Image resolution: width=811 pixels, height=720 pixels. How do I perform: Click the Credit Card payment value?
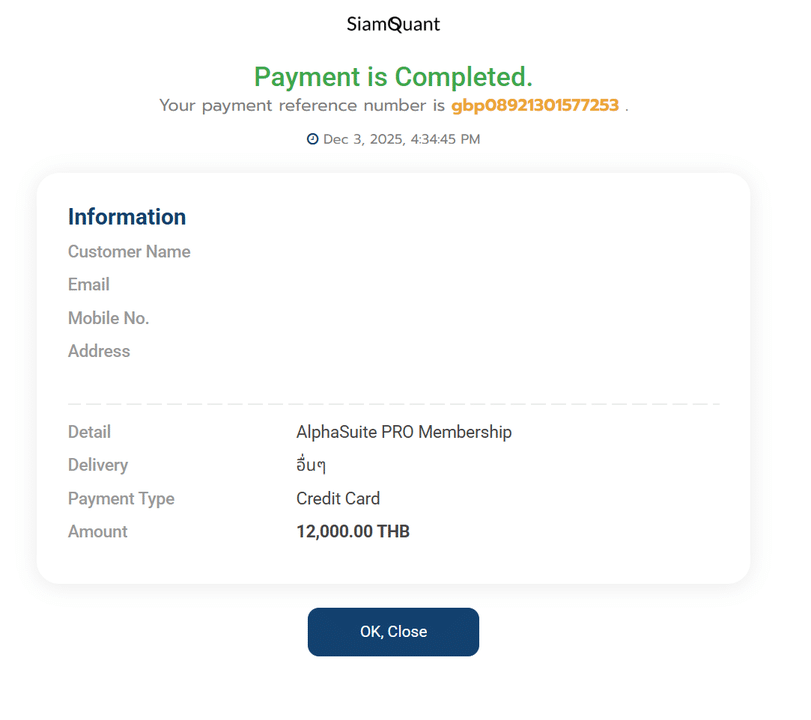[338, 499]
